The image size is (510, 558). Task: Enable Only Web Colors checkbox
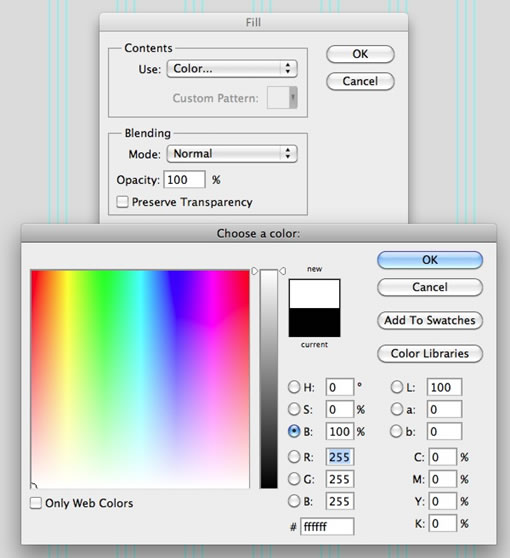pyautogui.click(x=36, y=503)
